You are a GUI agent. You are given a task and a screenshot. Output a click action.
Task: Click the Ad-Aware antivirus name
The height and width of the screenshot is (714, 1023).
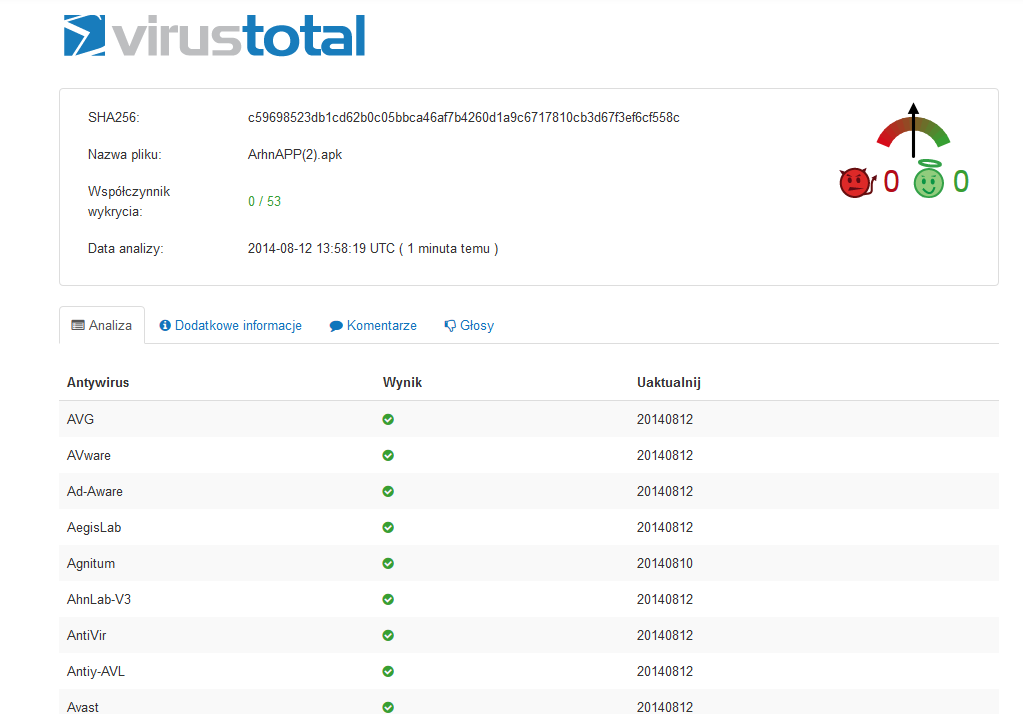point(95,491)
